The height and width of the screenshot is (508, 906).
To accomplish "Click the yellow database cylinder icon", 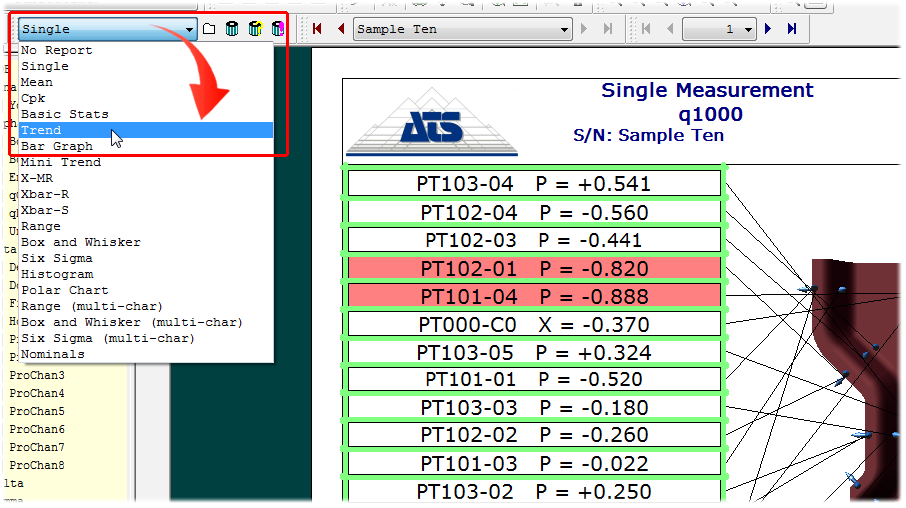I will 255,29.
